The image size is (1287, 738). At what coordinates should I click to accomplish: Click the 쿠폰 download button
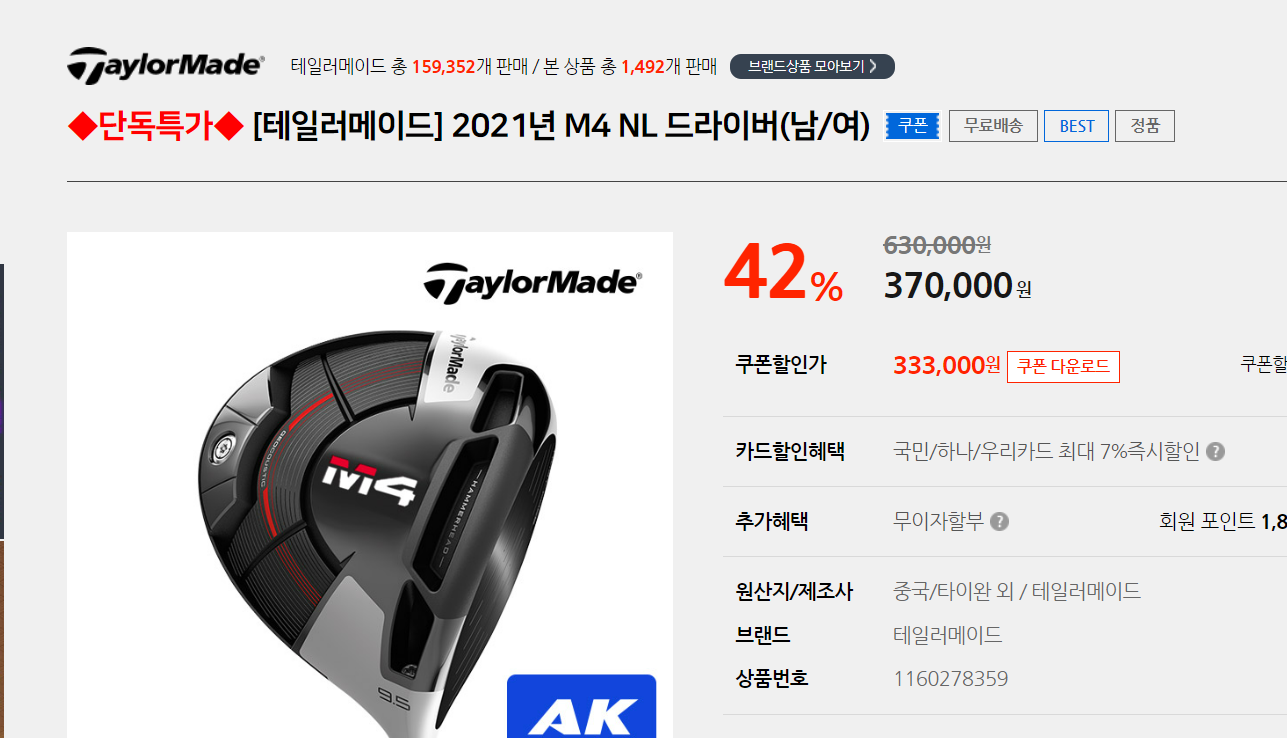1063,366
